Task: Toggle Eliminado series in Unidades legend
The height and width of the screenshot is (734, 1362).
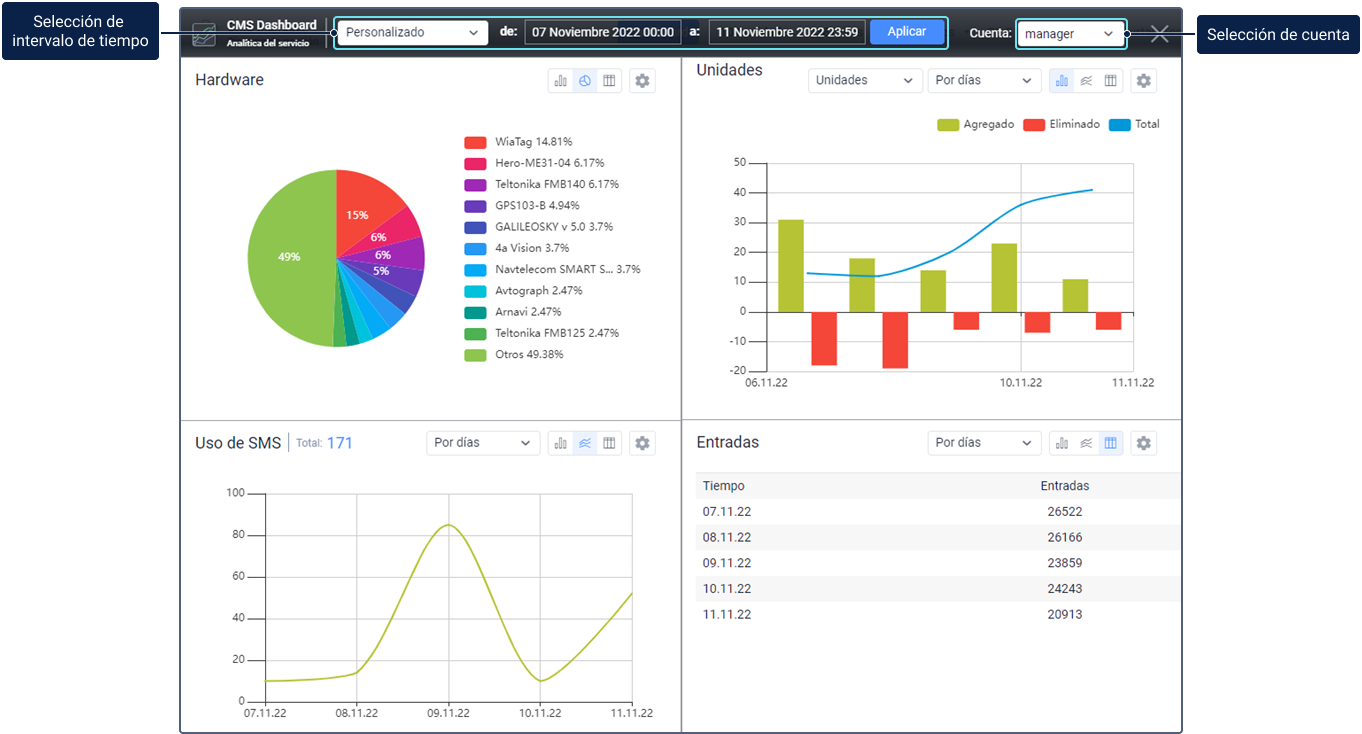Action: pos(1061,125)
